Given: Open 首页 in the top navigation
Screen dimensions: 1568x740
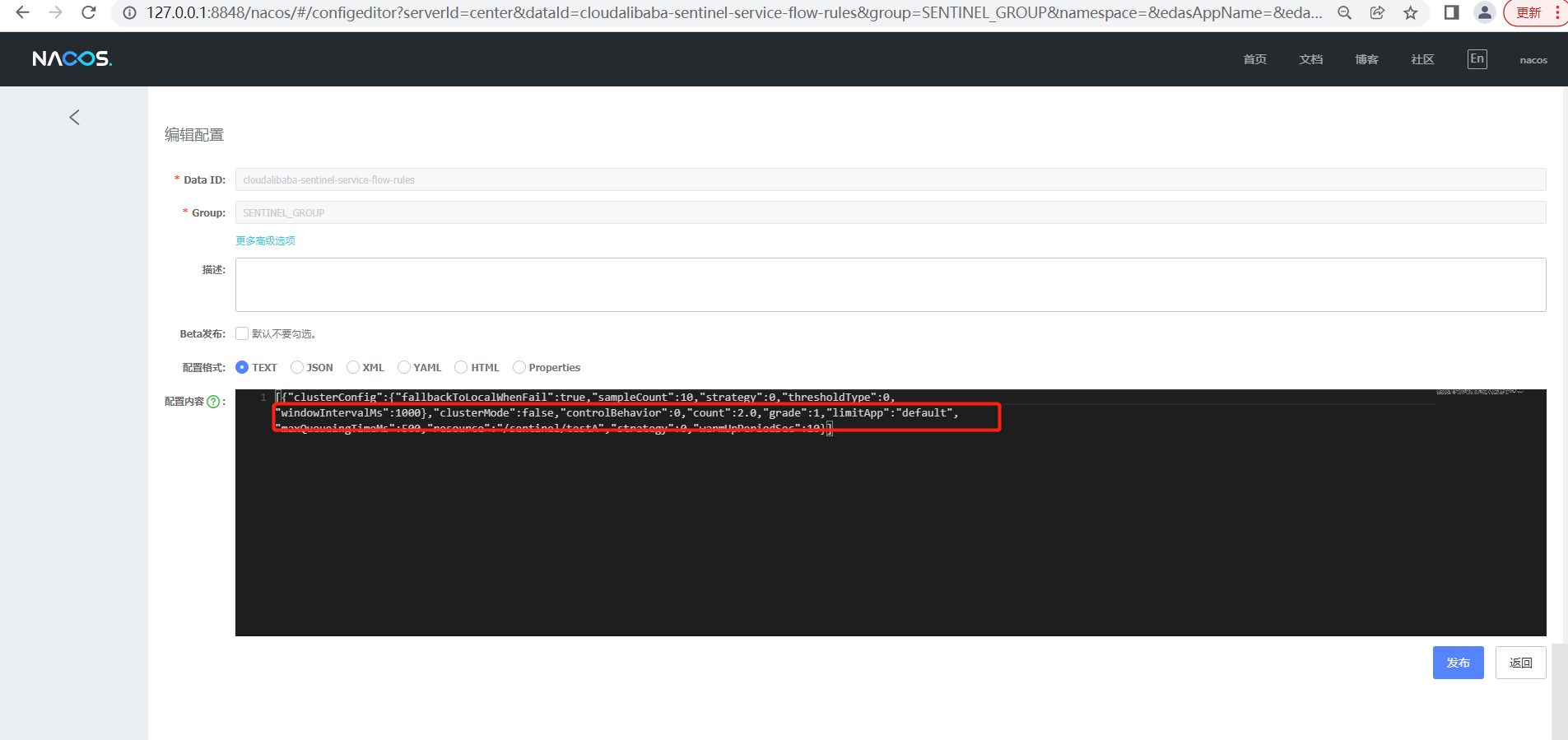Looking at the screenshot, I should (x=1254, y=59).
